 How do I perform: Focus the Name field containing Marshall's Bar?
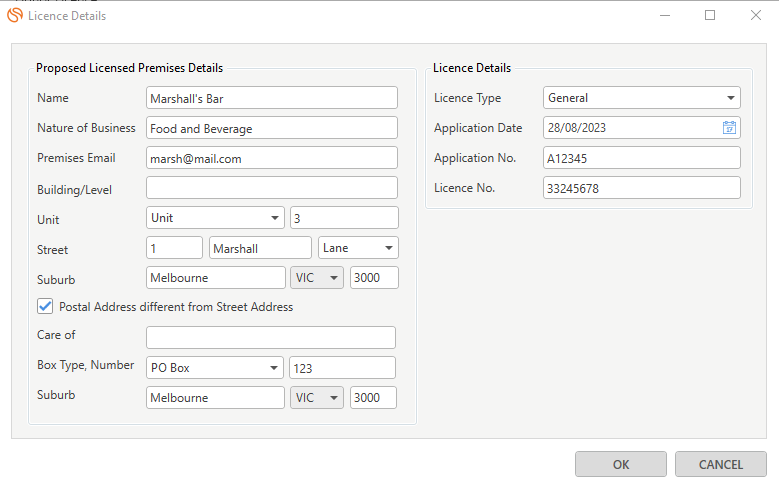click(272, 98)
